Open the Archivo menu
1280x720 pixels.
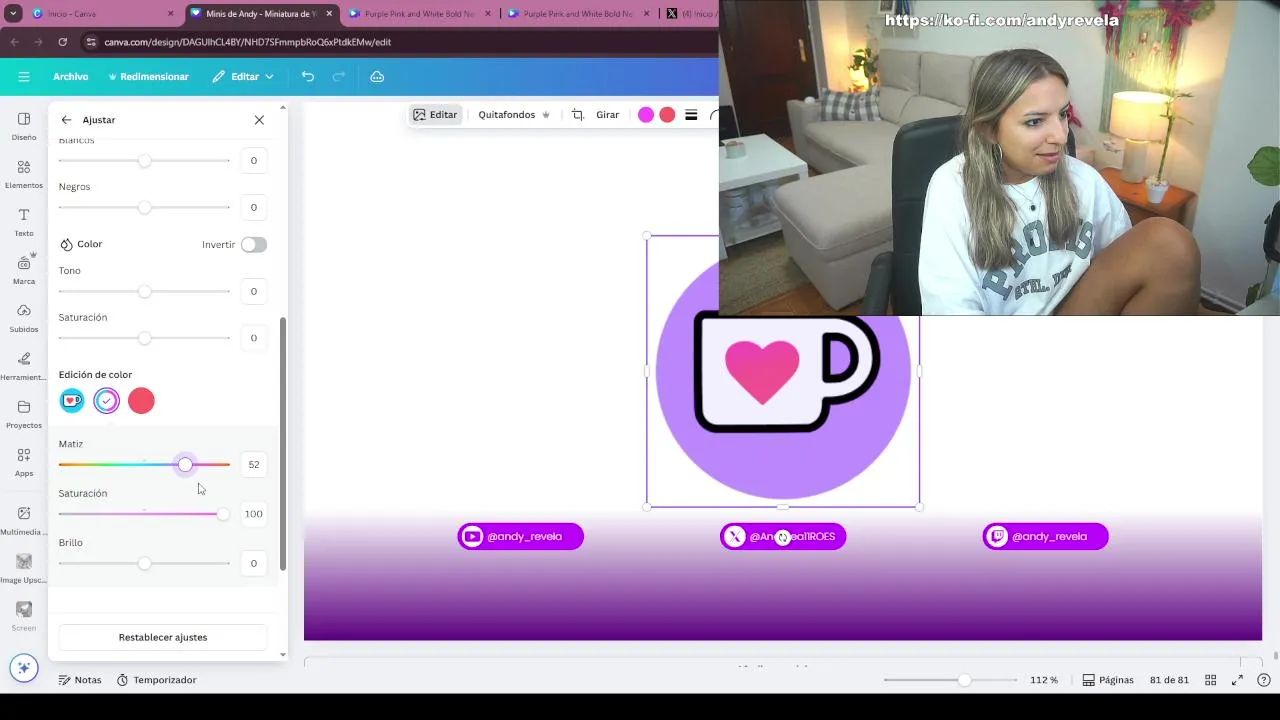(x=70, y=76)
